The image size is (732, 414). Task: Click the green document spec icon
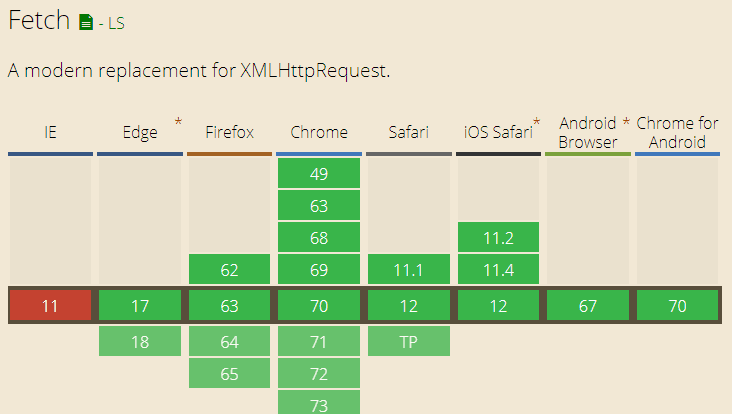tap(86, 21)
